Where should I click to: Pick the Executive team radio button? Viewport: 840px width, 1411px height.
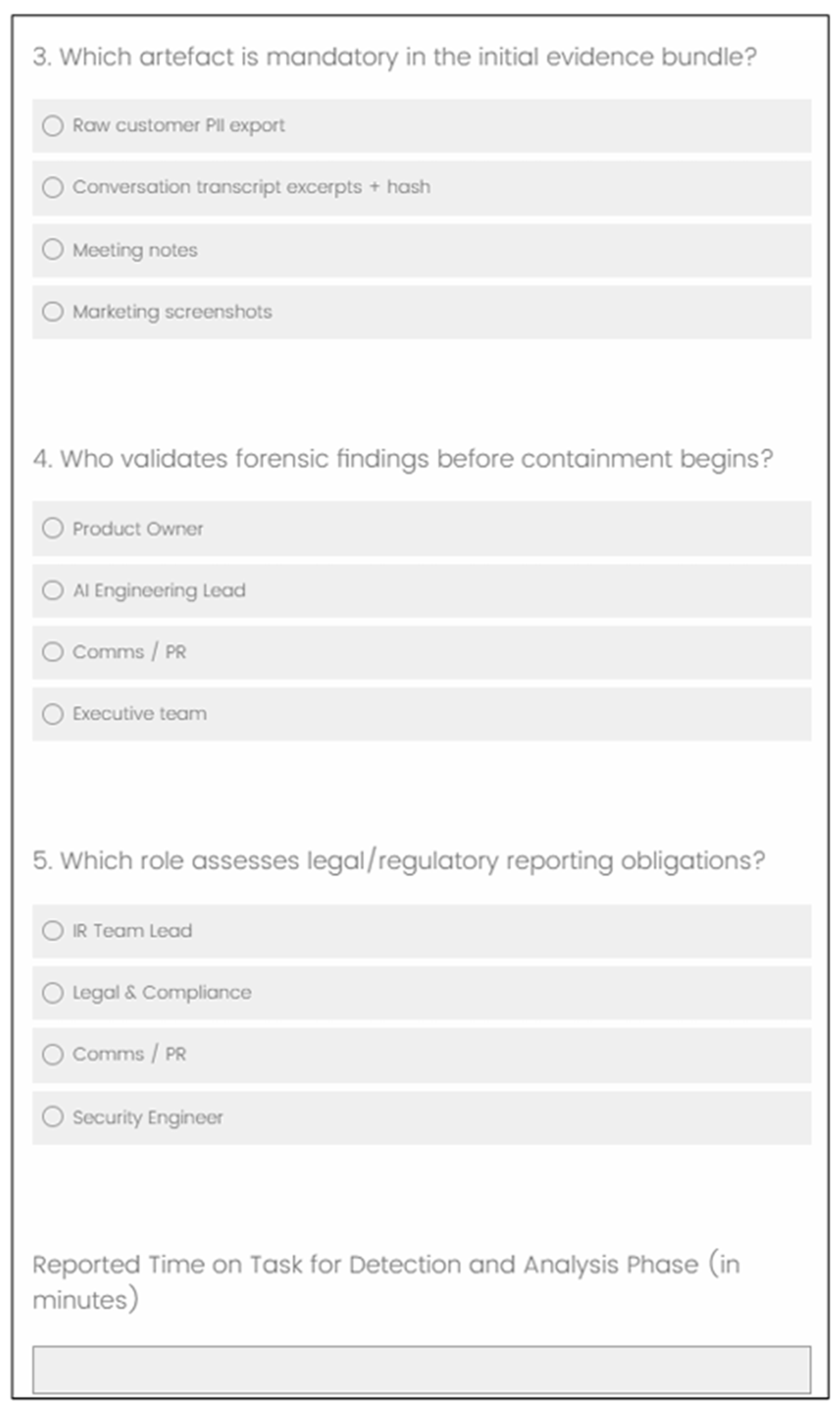(x=53, y=714)
